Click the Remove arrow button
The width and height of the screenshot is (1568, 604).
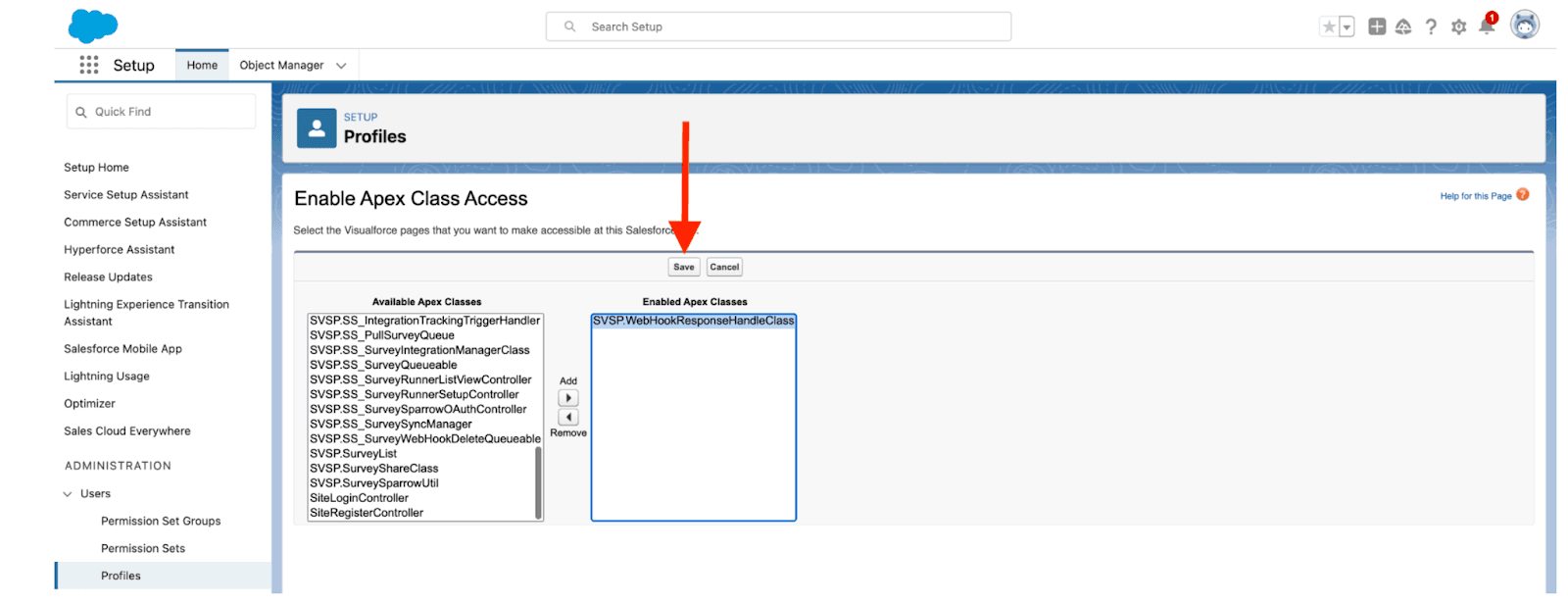pyautogui.click(x=568, y=417)
